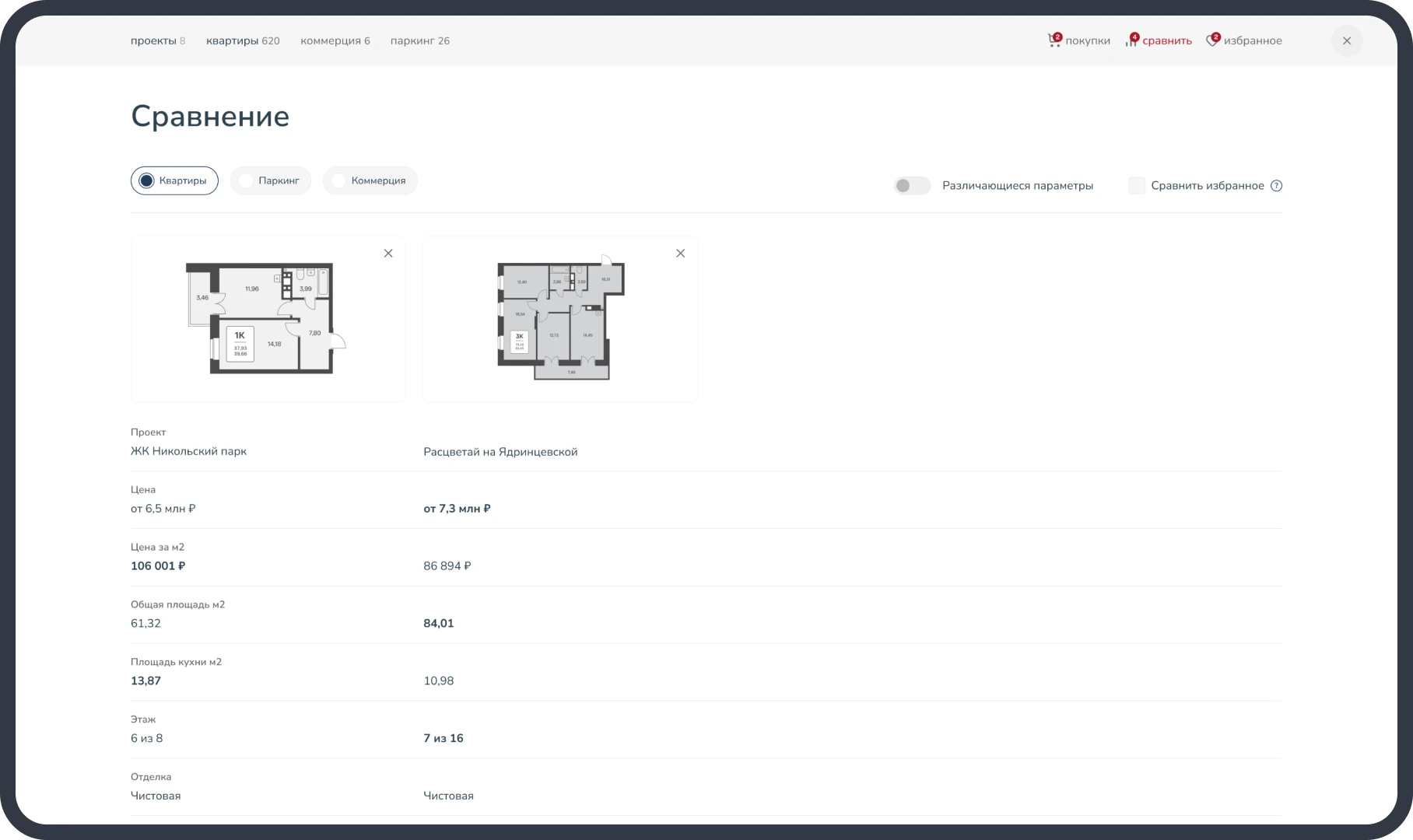Check the Сравнить избранное checkbox
This screenshot has height=840, width=1413.
point(1137,186)
